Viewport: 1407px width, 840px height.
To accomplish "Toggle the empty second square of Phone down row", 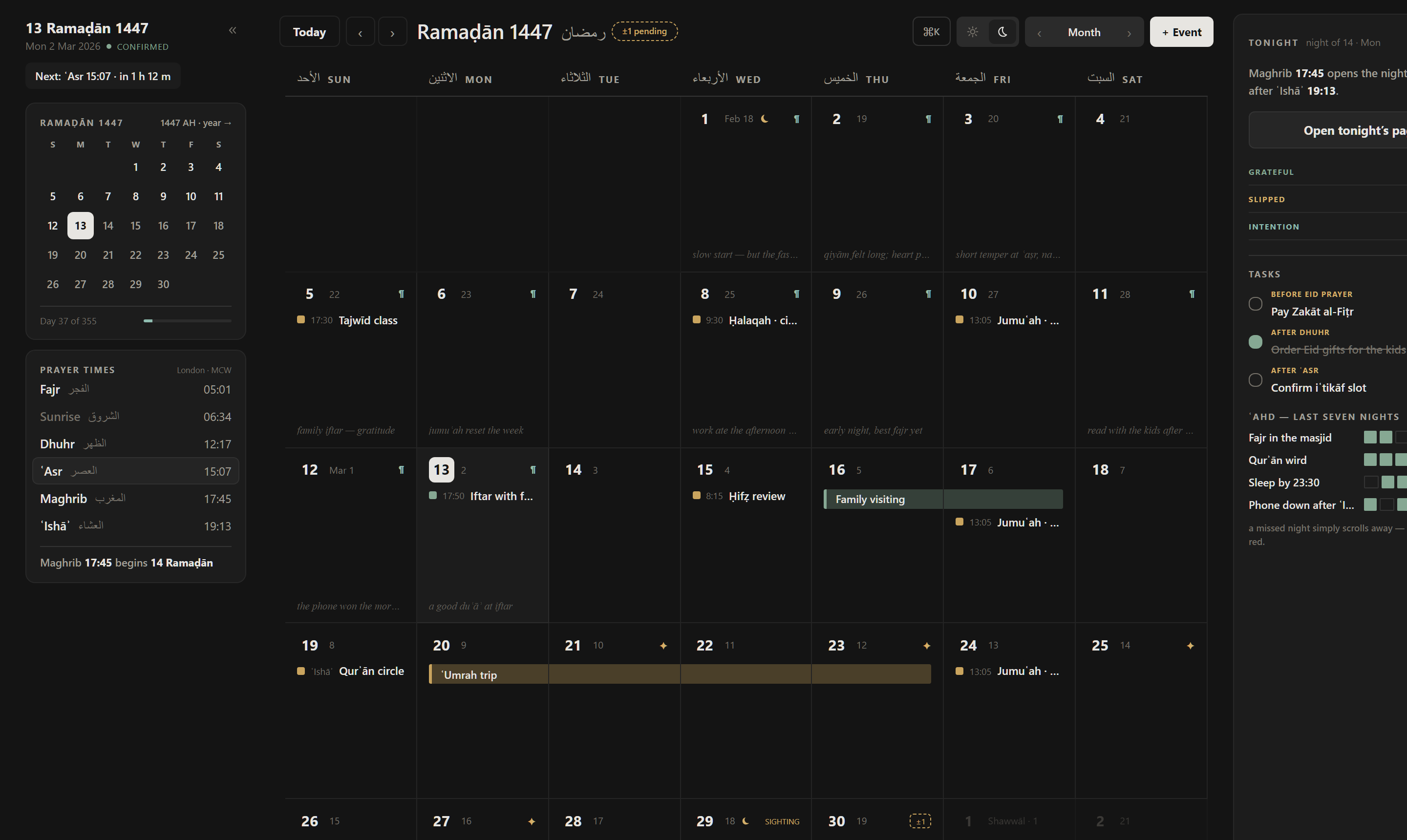I will coord(1386,504).
